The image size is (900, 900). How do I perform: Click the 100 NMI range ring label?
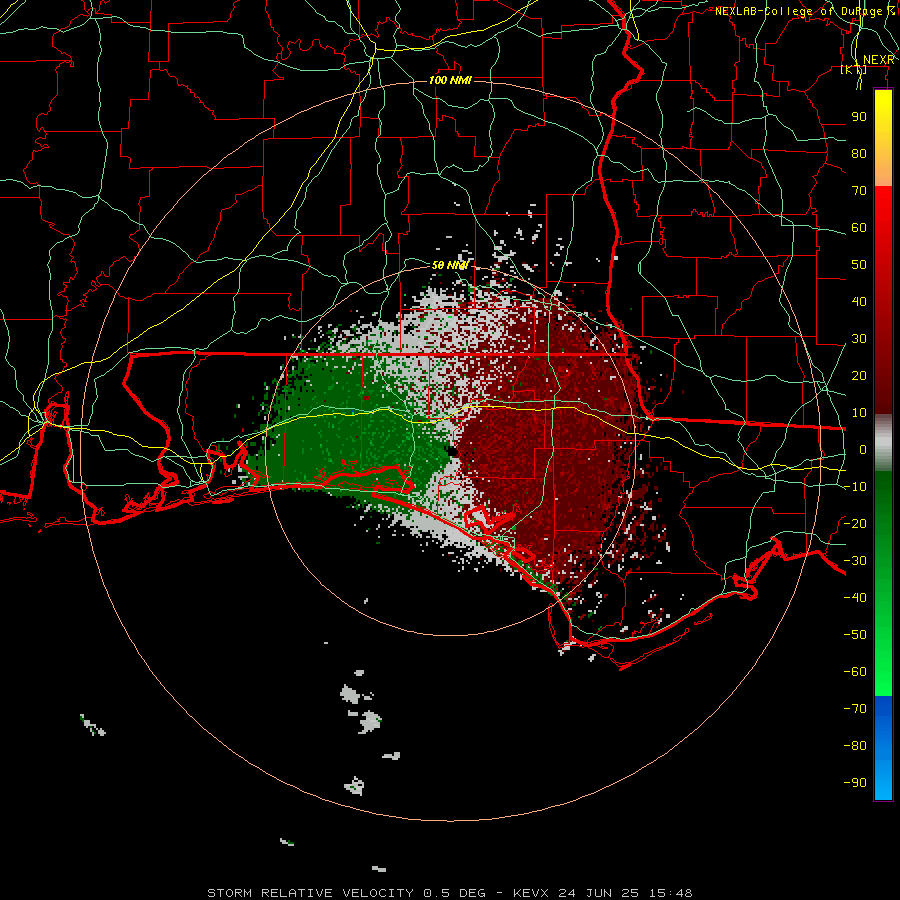coord(450,80)
